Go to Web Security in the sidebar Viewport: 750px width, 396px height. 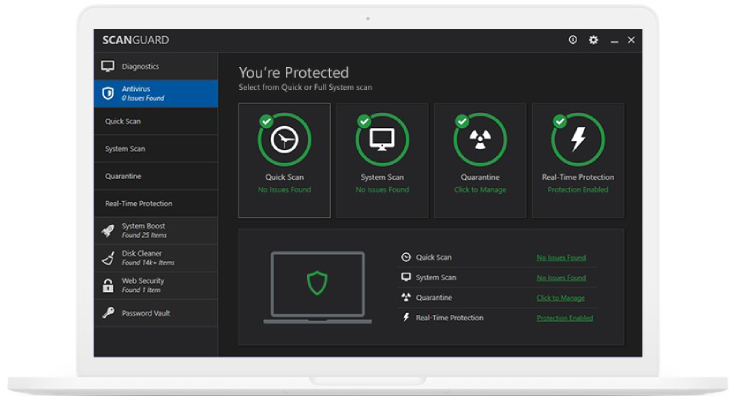coord(156,286)
